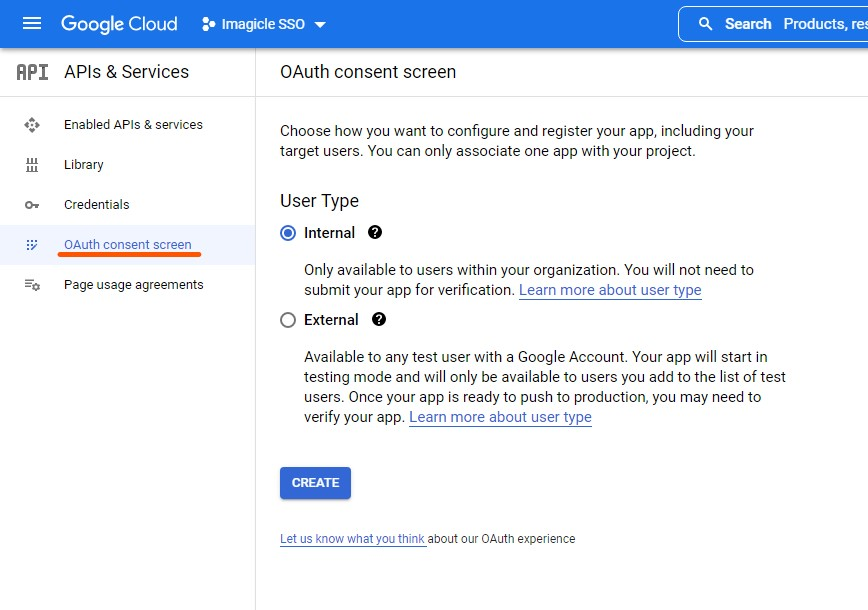Click the Page usage agreements icon
This screenshot has width=868, height=610.
tap(32, 285)
